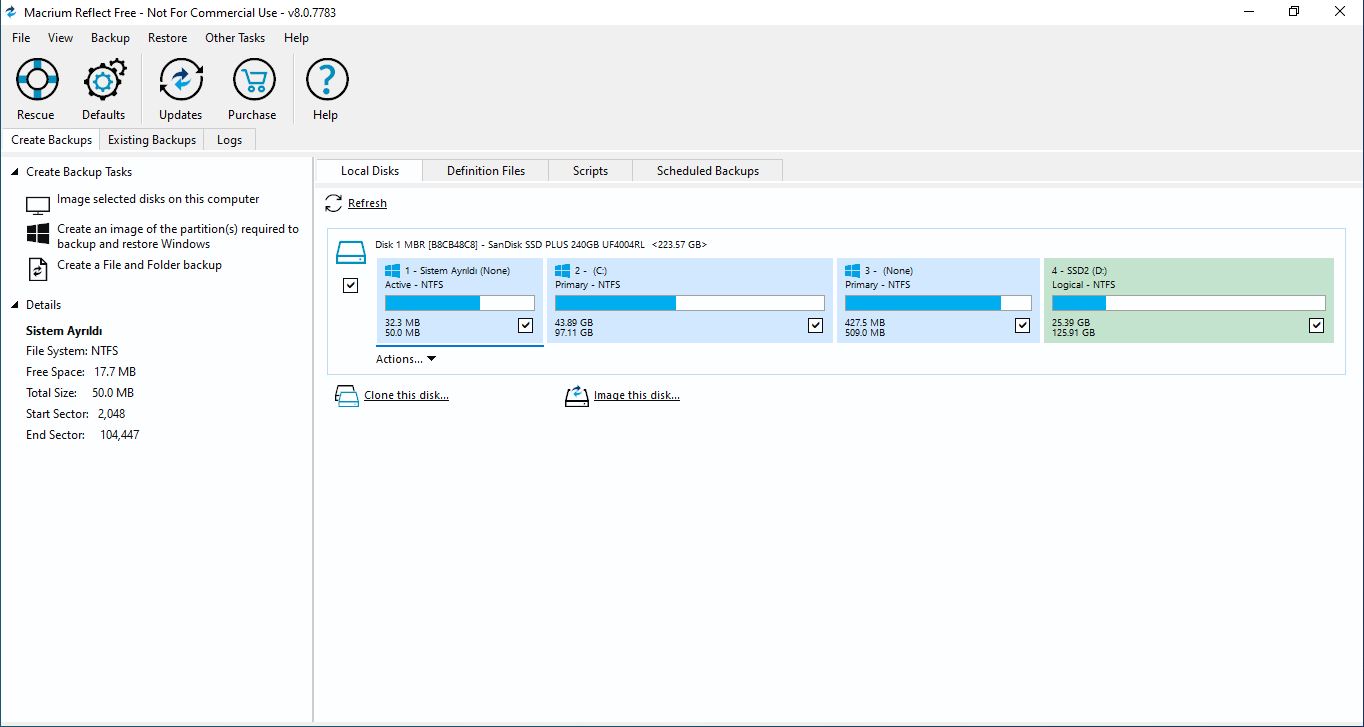Viewport: 1364px width, 727px height.
Task: Uncheck partition 1 Sistem Ayrıldı checkbox
Action: (526, 325)
